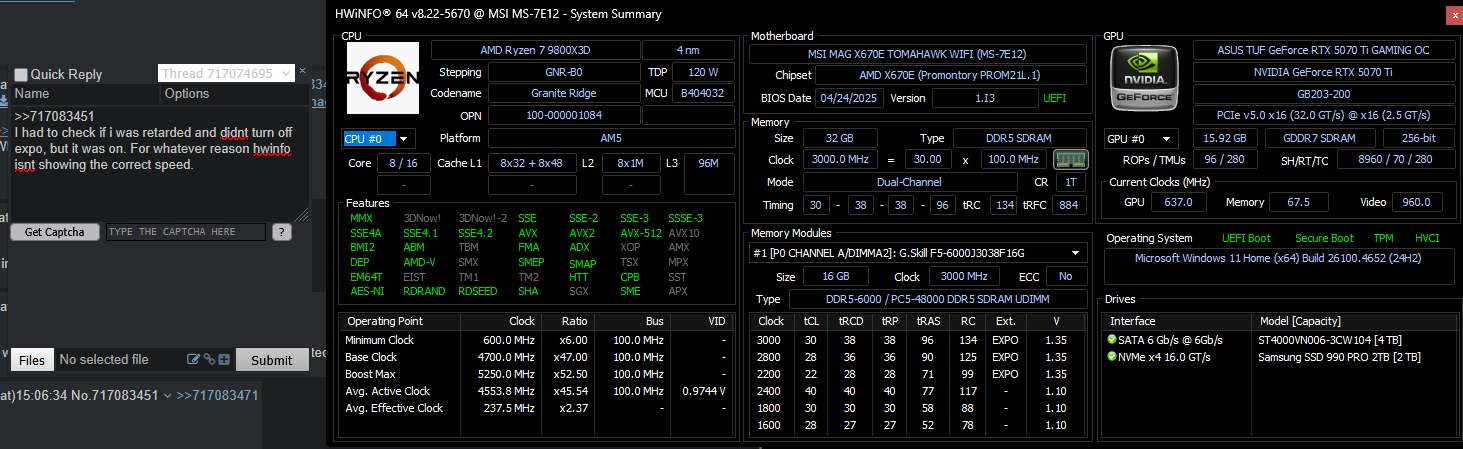The height and width of the screenshot is (449, 1463).
Task: Click the MSI MAG X670E TOMAHAWK WIFI field
Action: [918, 54]
